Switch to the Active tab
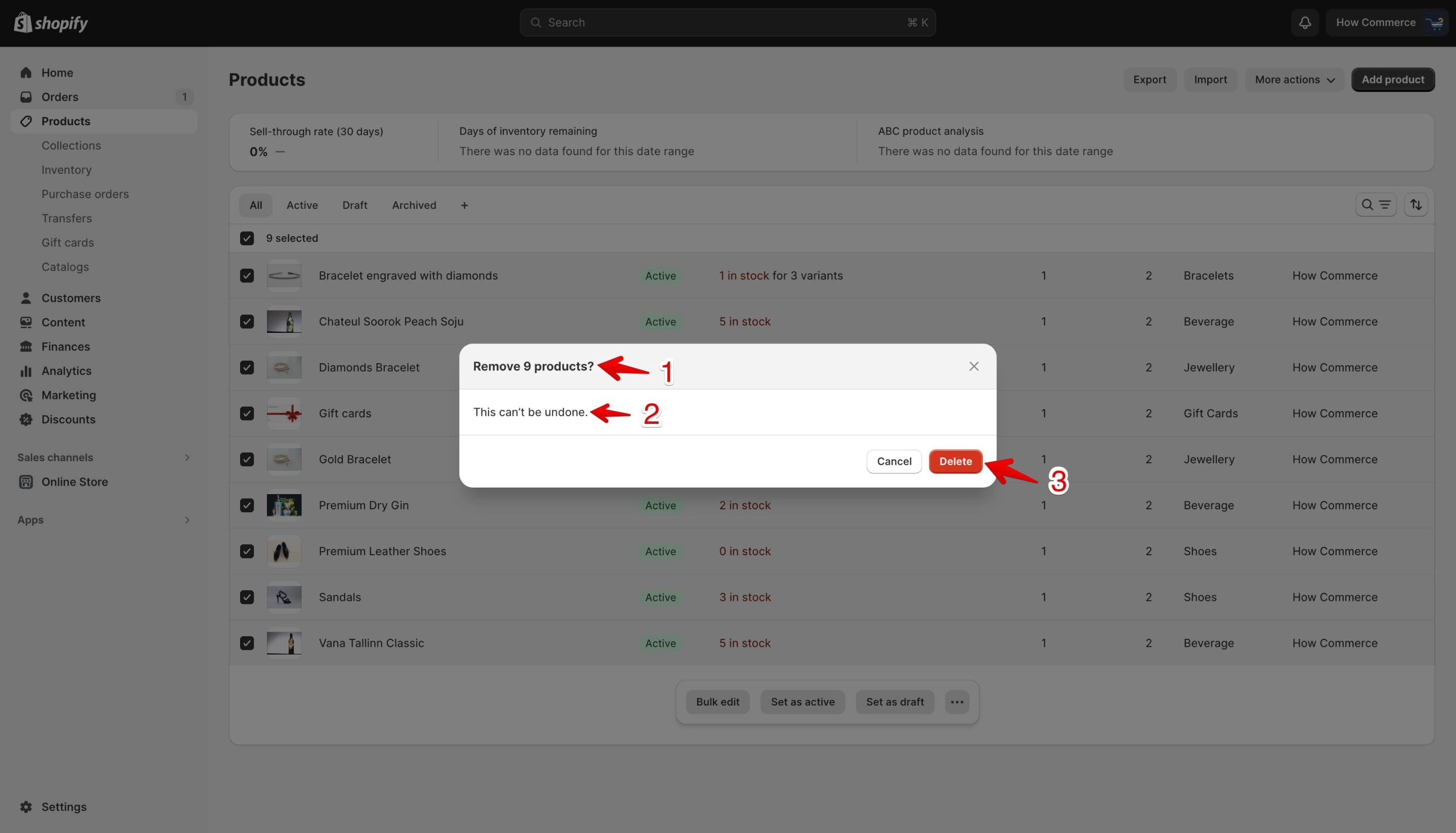This screenshot has height=833, width=1456. [302, 205]
